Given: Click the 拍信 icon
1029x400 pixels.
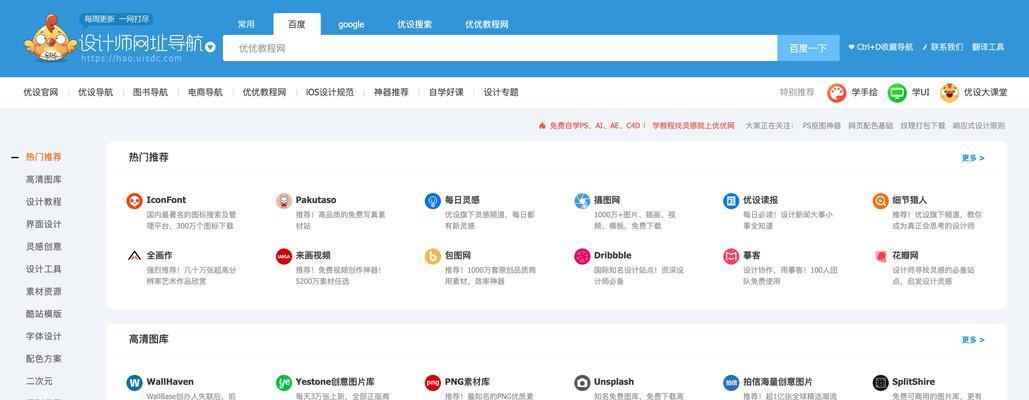Looking at the screenshot, I should click(731, 382).
